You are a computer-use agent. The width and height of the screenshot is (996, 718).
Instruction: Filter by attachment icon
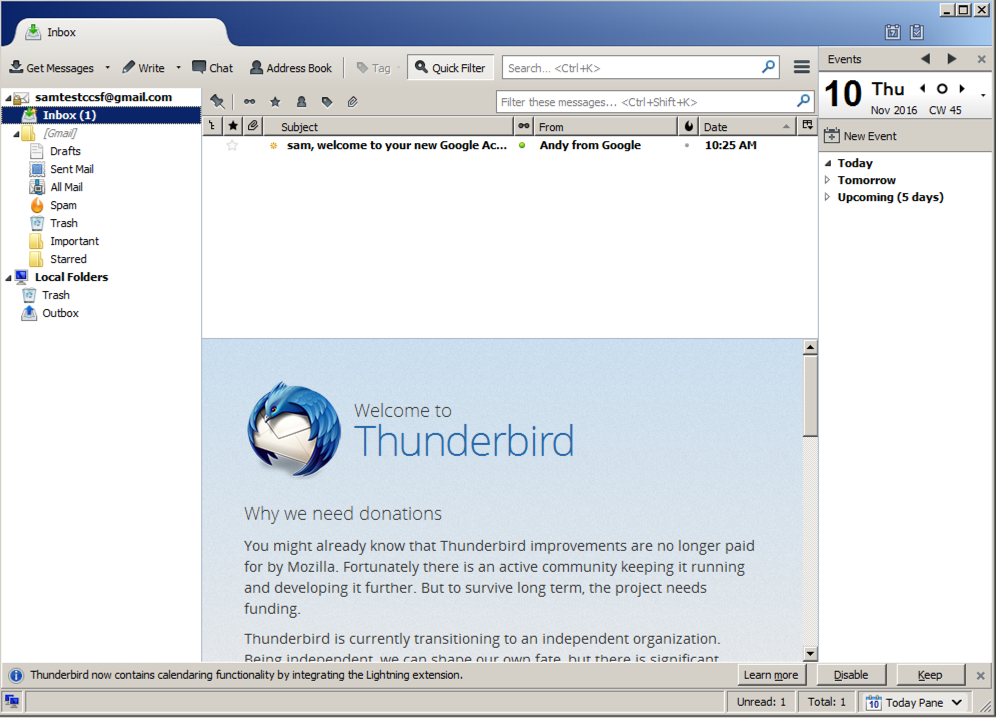pos(353,102)
